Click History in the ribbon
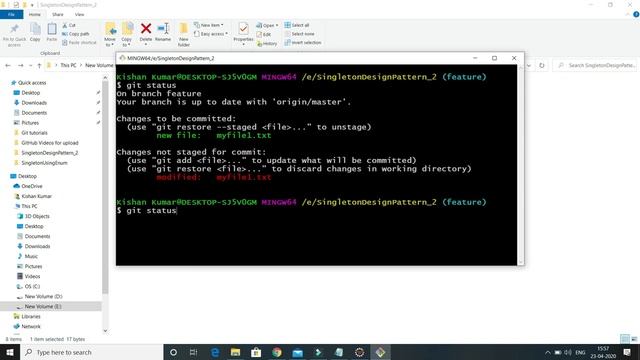640x360 pixels. click(267, 43)
